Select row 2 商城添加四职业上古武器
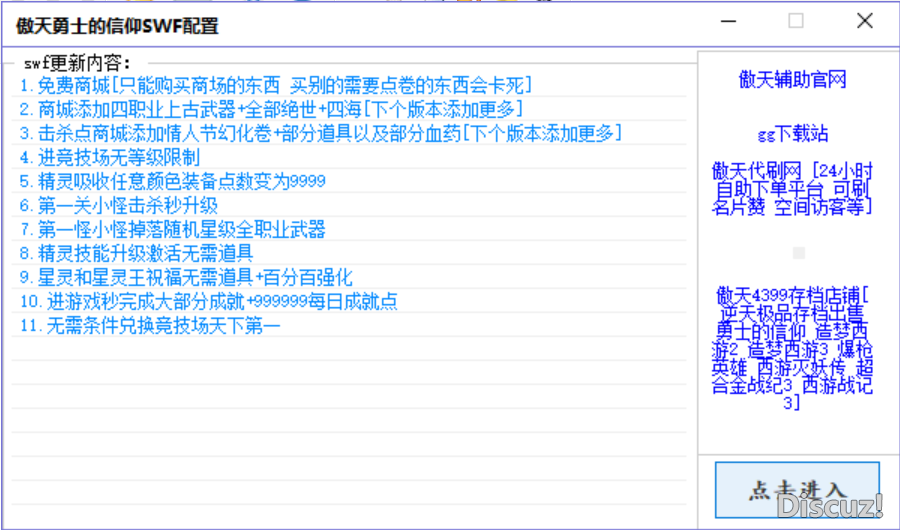Screen dimensions: 900x530 [x=349, y=109]
